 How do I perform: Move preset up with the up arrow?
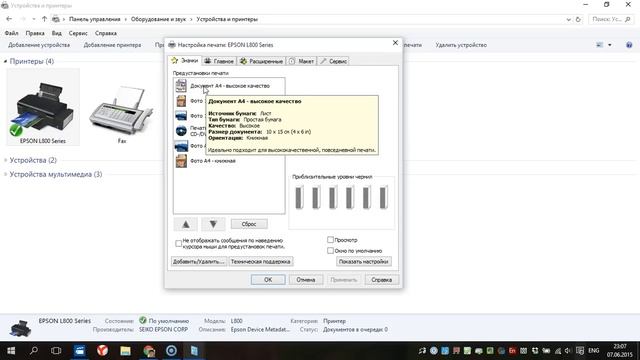click(186, 224)
